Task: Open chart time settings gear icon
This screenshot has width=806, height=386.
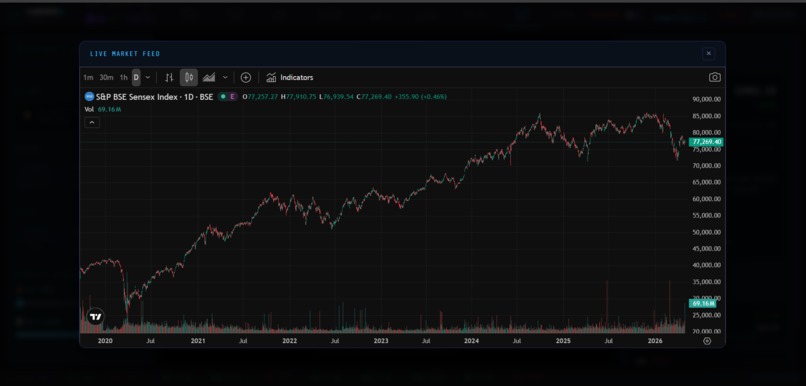Action: (707, 341)
